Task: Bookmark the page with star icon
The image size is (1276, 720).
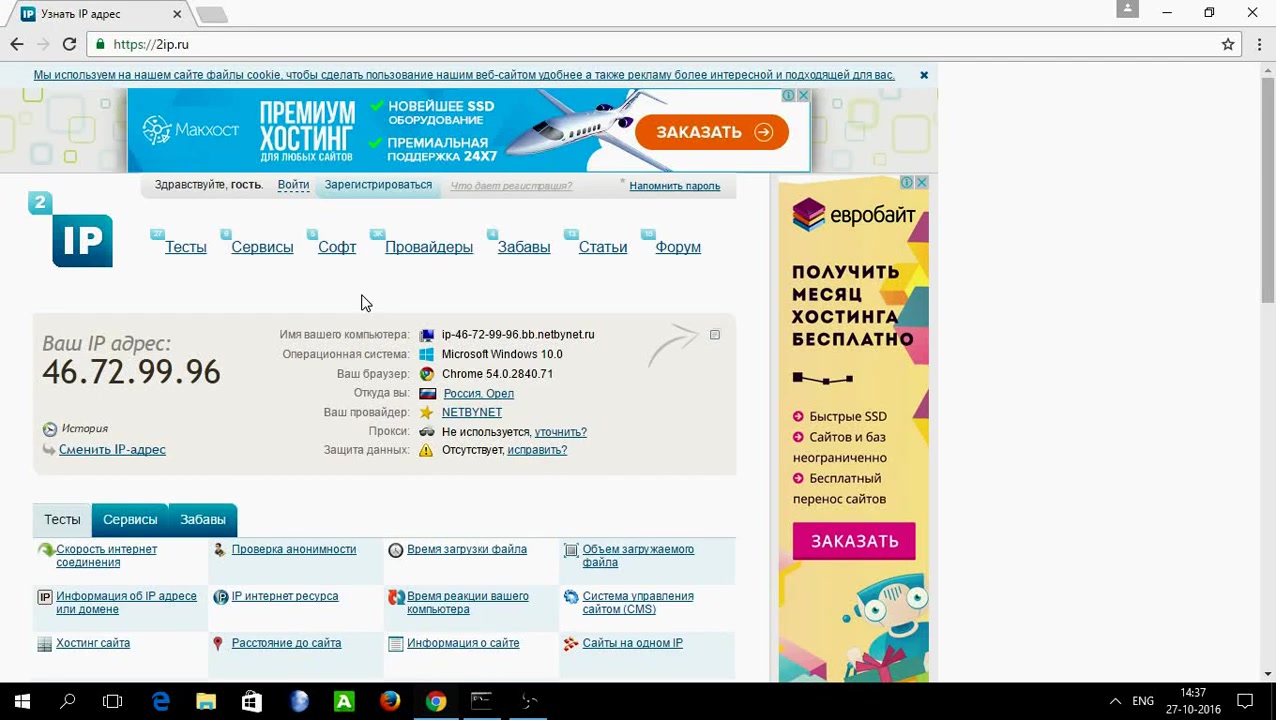Action: tap(1228, 44)
